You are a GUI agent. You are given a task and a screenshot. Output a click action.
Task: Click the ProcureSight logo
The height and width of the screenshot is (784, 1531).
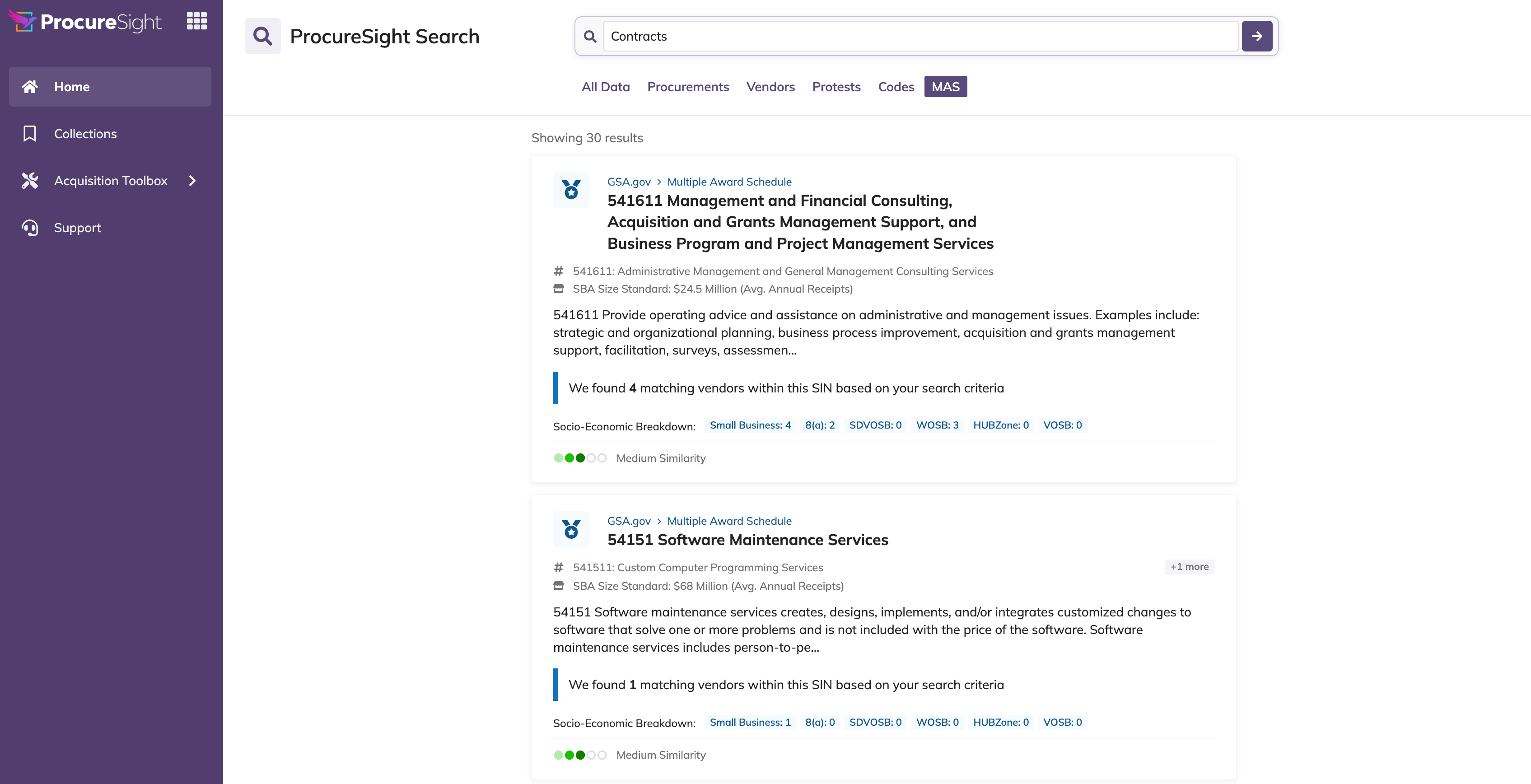(85, 21)
